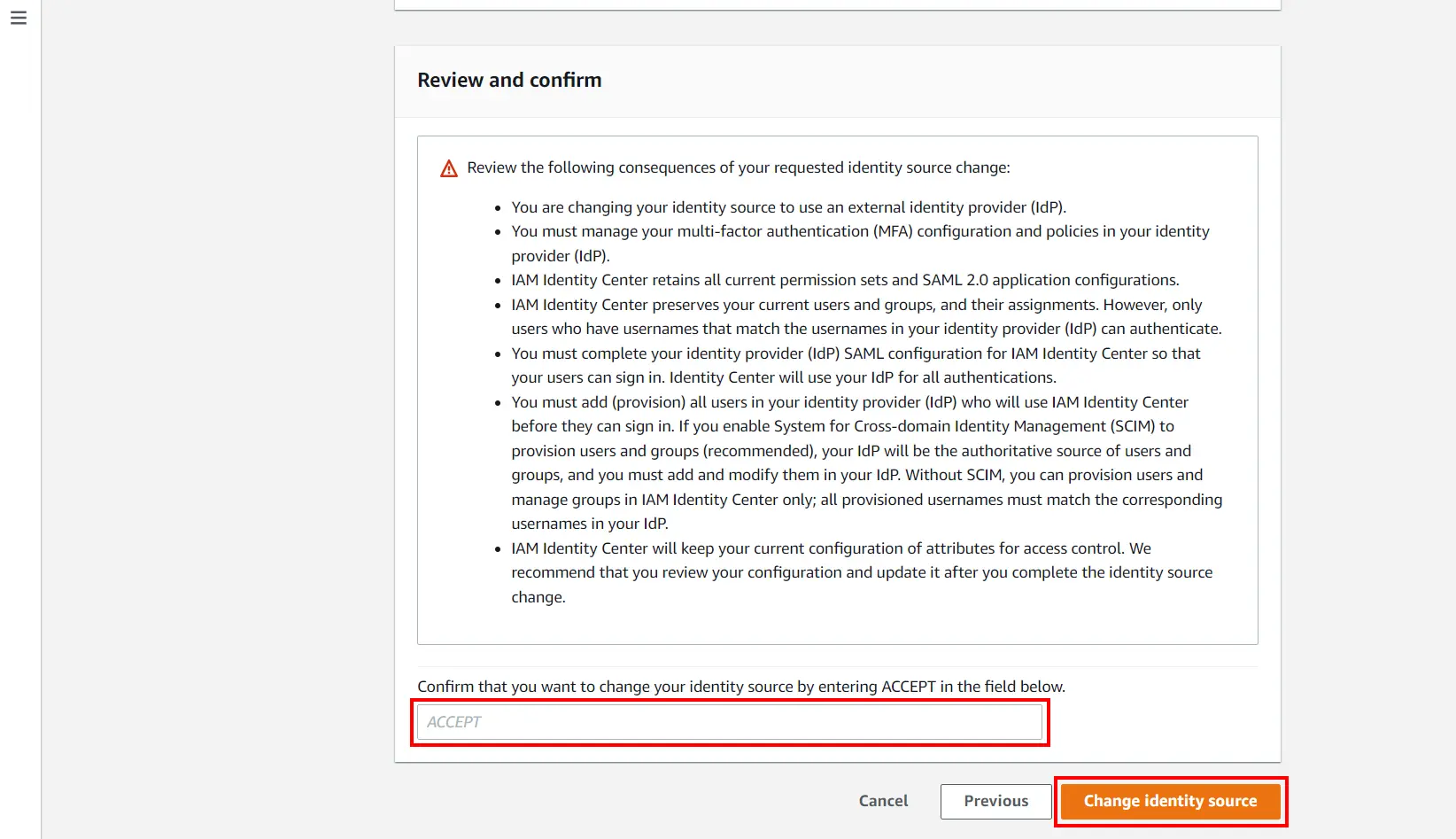Select the hamburger menu in top left corner
This screenshot has width=1456, height=839.
point(19,17)
